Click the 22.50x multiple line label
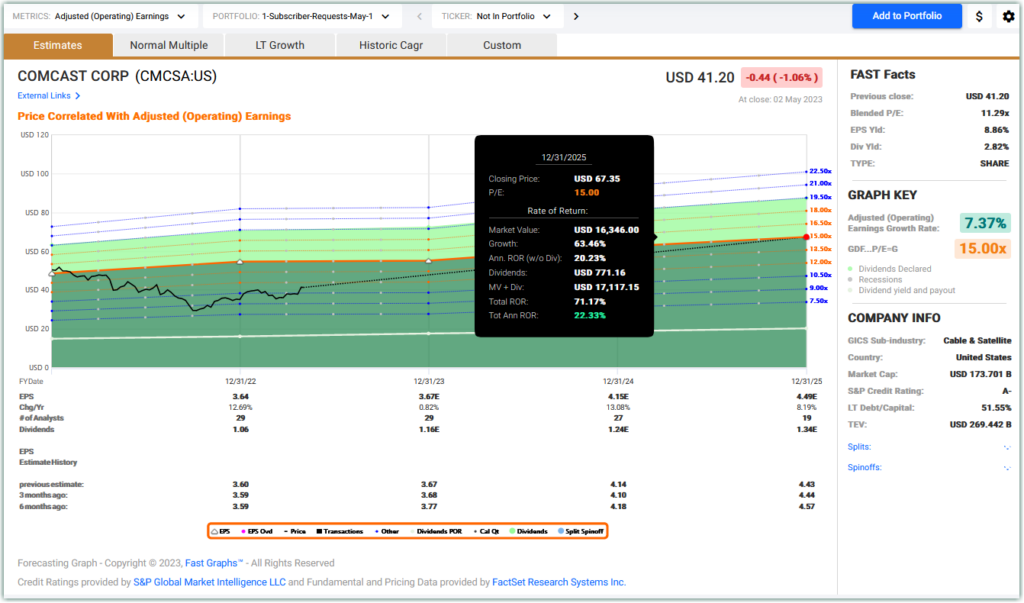1024x603 pixels. [x=820, y=171]
